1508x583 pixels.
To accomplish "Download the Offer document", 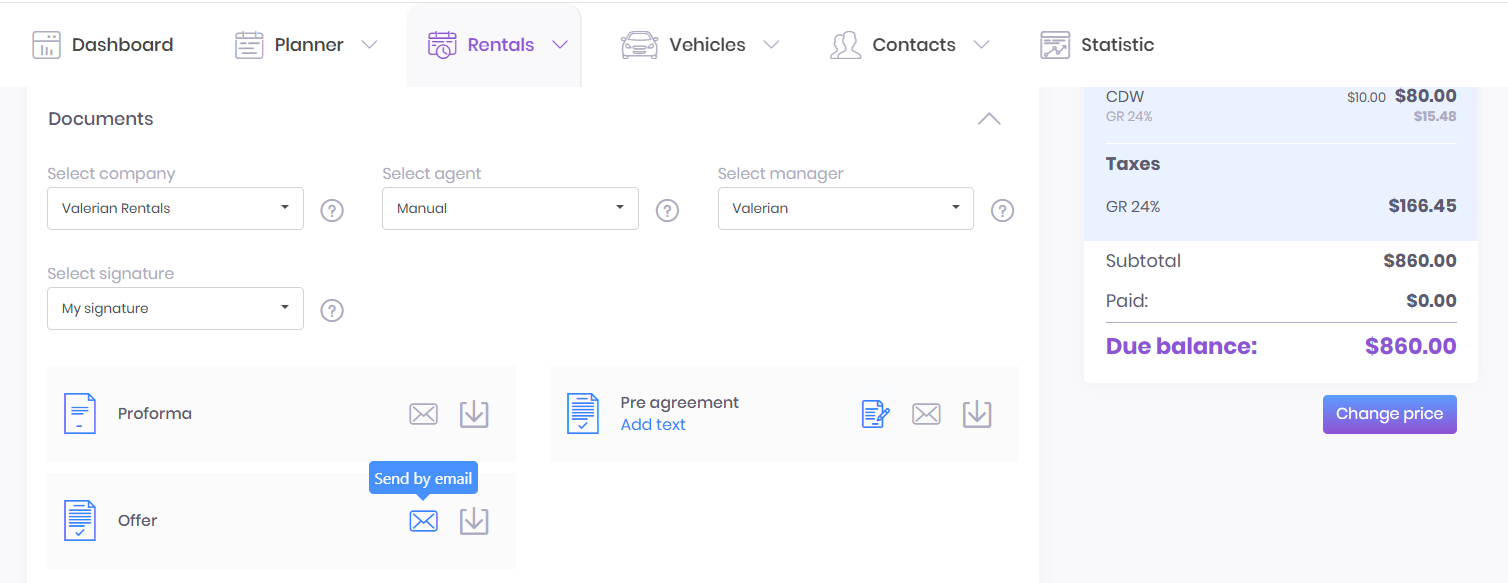I will (474, 521).
